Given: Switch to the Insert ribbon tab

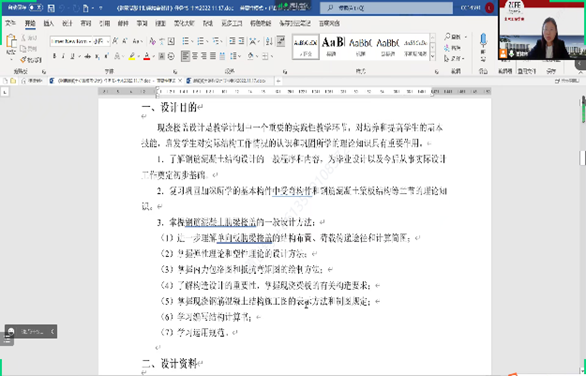Looking at the screenshot, I should pyautogui.click(x=49, y=23).
